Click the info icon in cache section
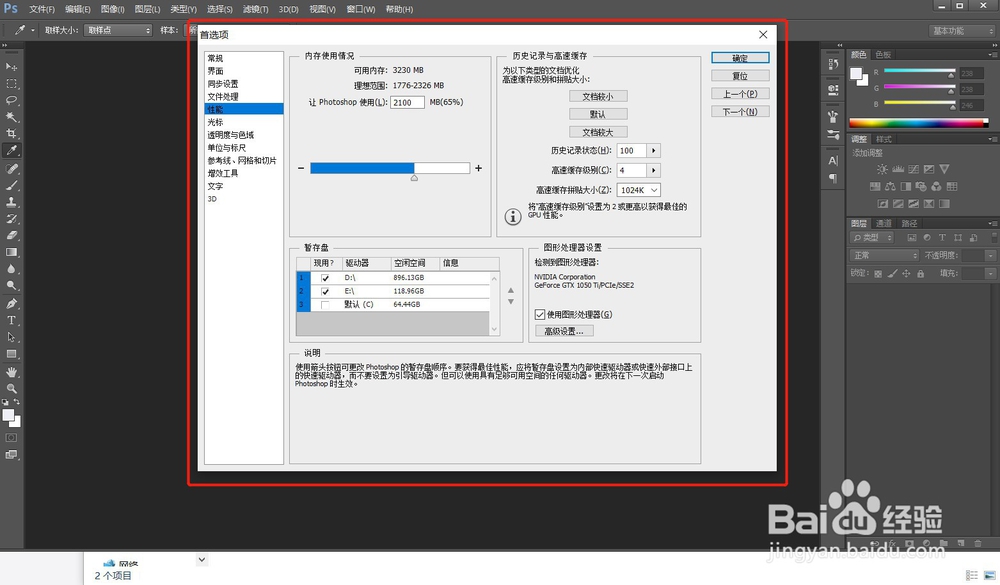The image size is (1000, 585). 513,217
